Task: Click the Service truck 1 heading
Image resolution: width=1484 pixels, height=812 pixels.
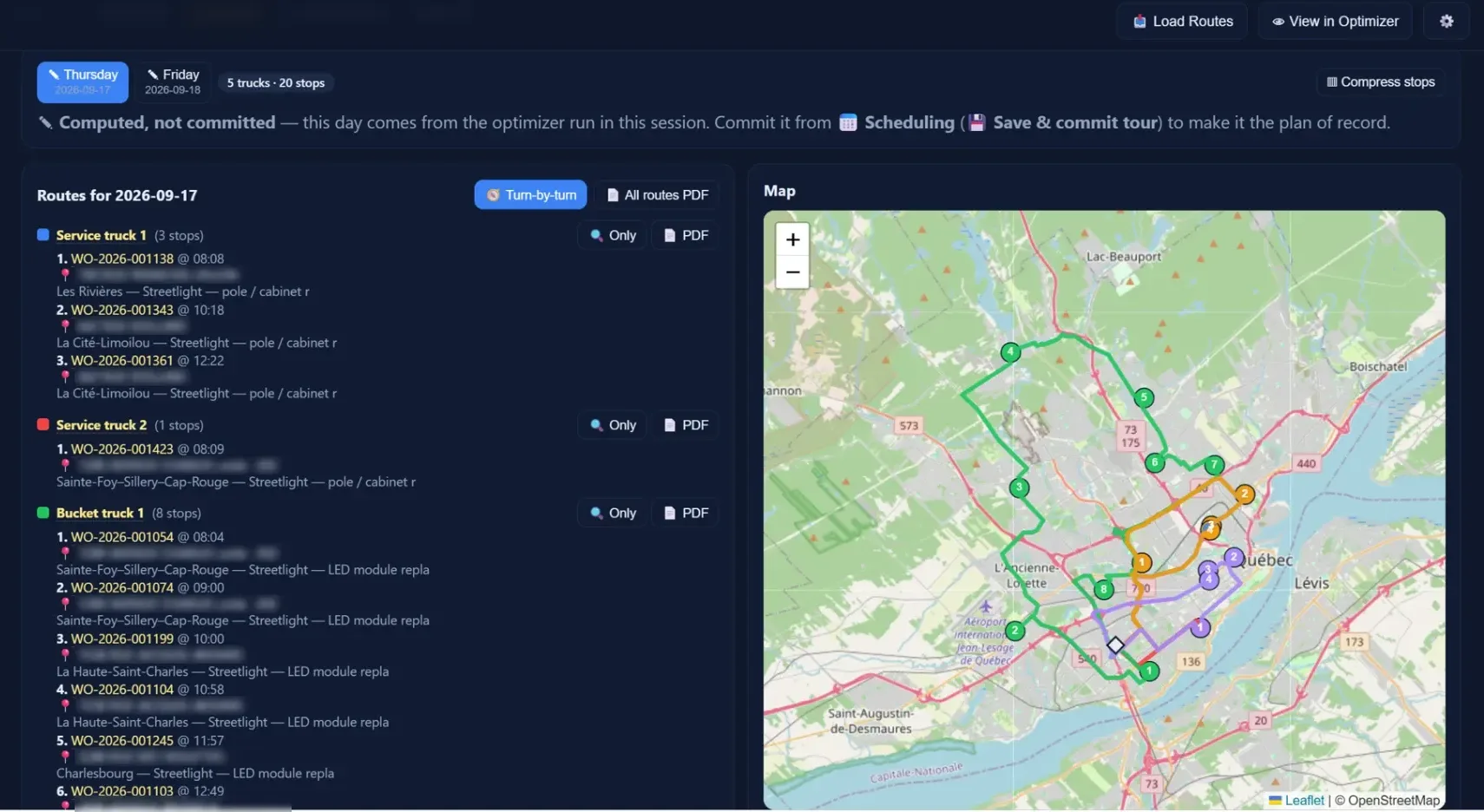Action: point(102,235)
